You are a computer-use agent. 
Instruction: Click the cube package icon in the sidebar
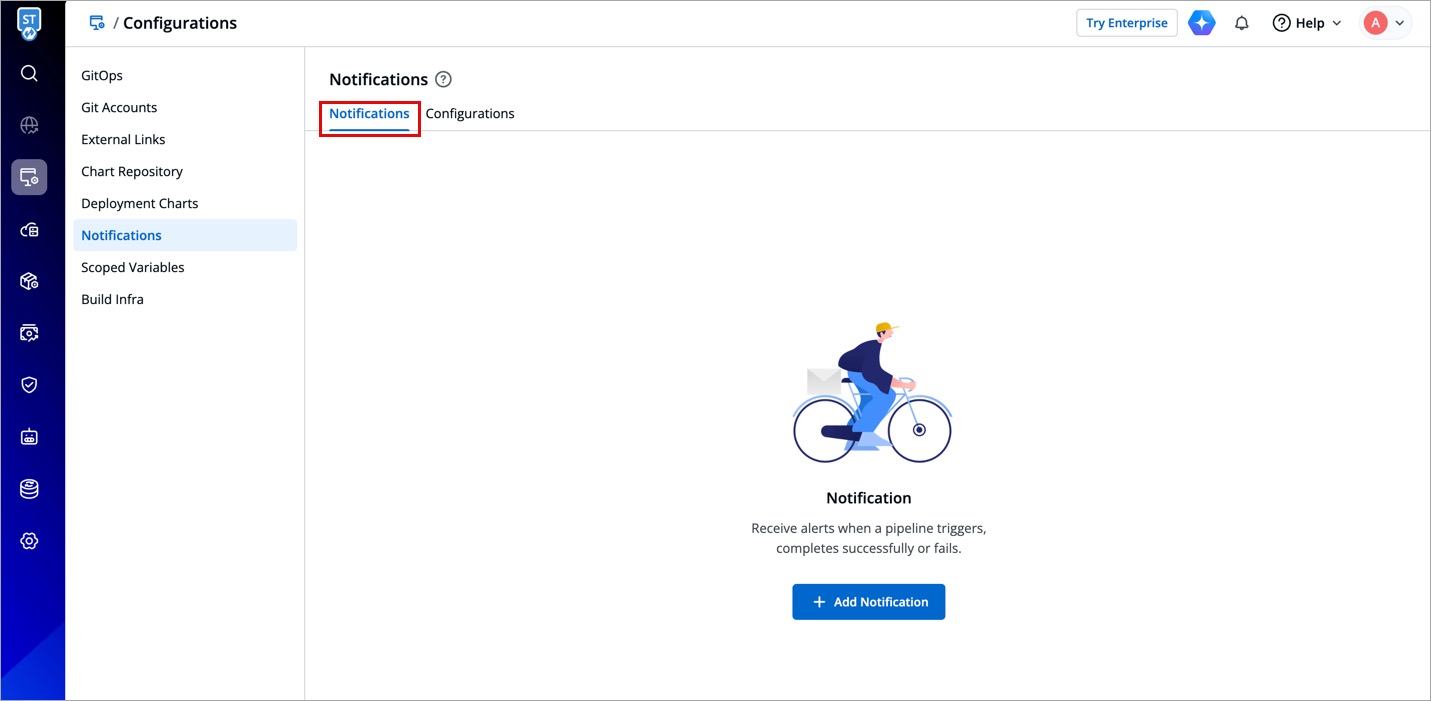29,281
